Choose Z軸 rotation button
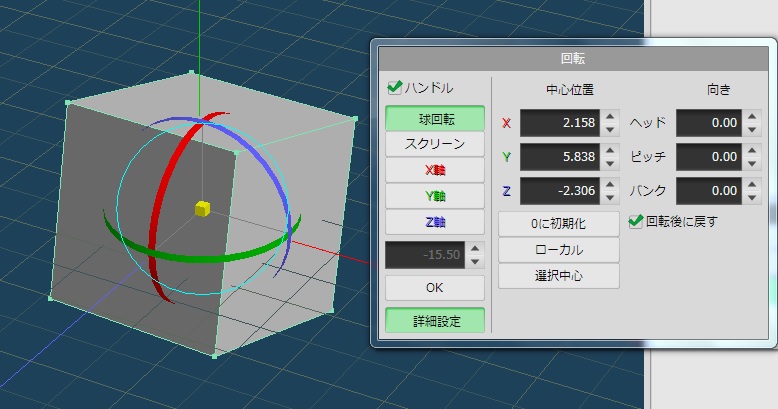 coord(435,222)
